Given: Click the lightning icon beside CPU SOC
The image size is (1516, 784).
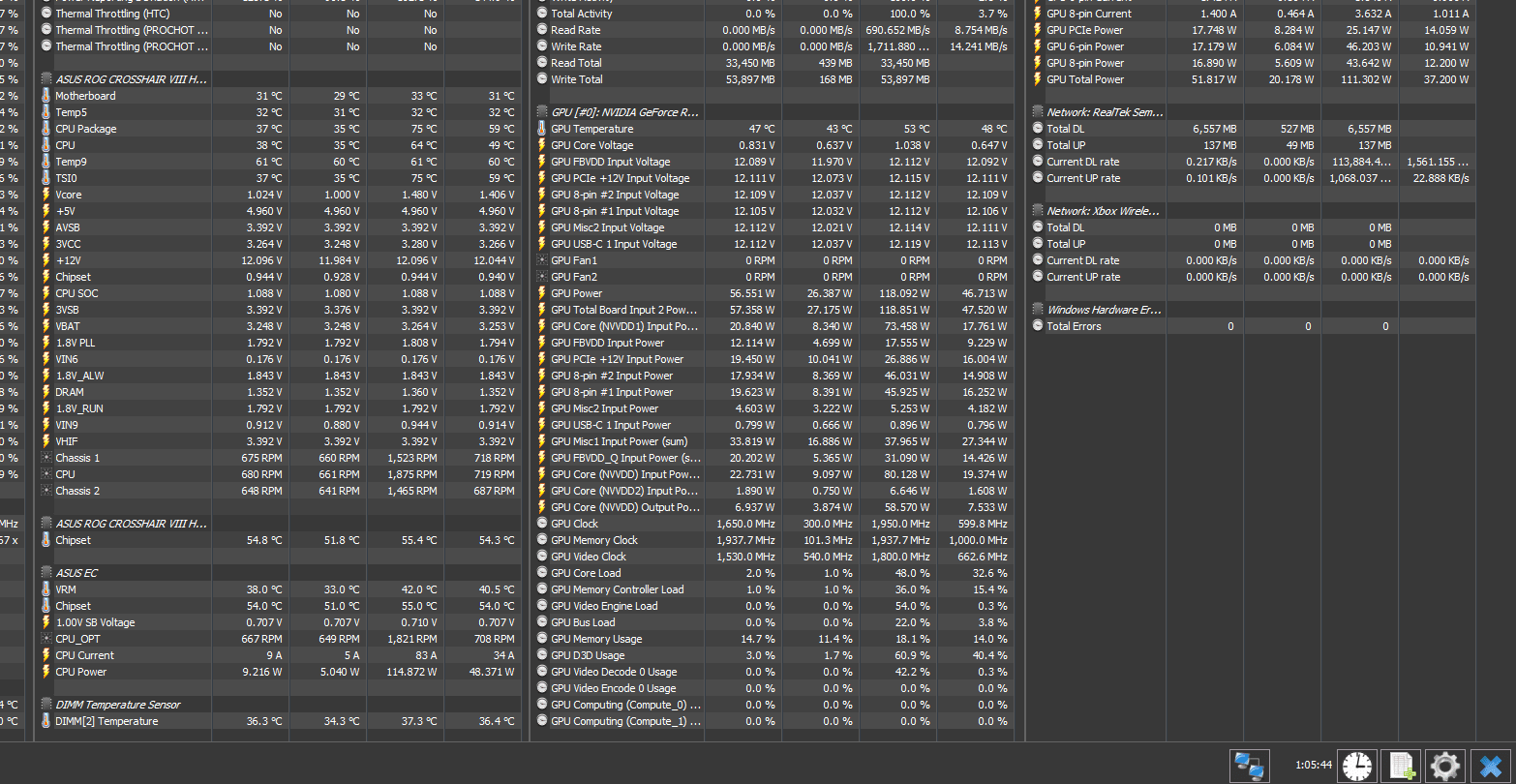Looking at the screenshot, I should coord(46,293).
